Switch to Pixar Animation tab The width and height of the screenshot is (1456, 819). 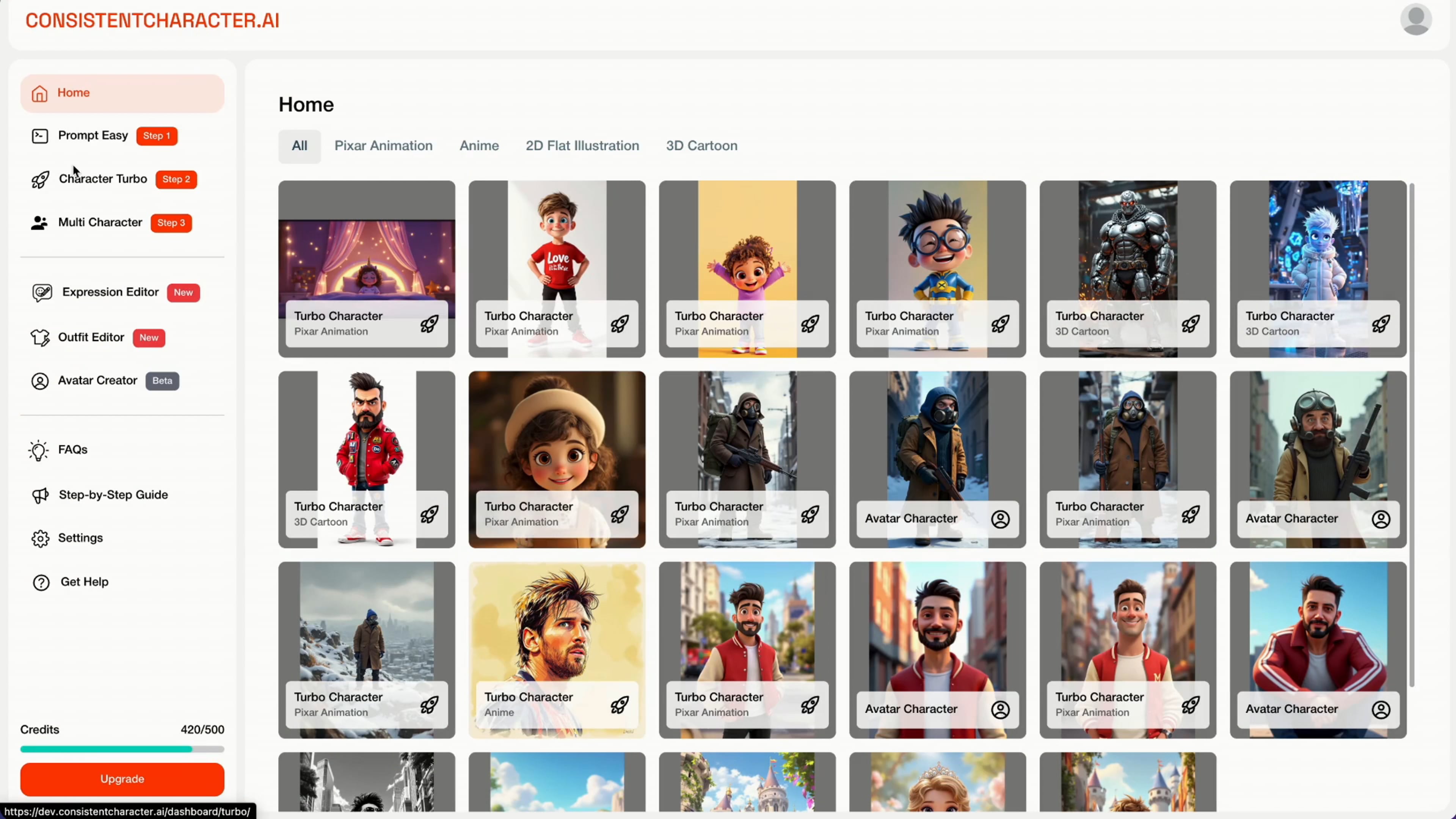click(383, 146)
